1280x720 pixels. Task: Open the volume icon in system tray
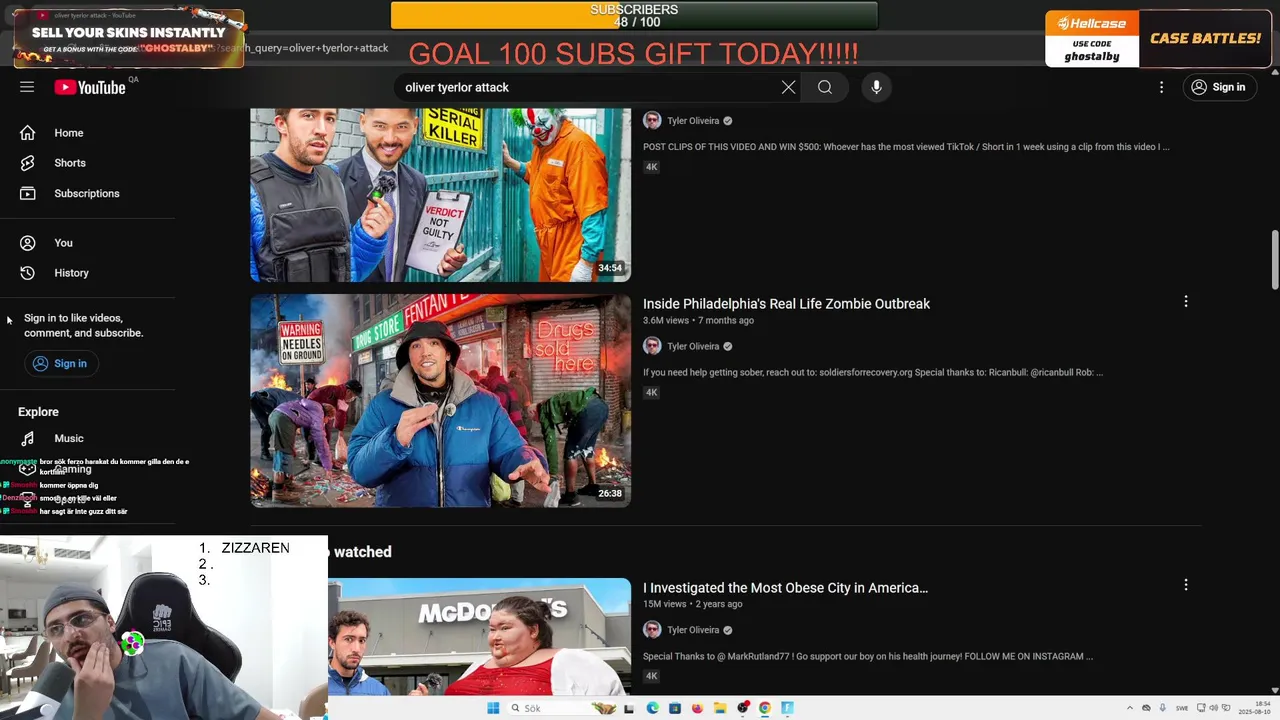(x=1214, y=708)
